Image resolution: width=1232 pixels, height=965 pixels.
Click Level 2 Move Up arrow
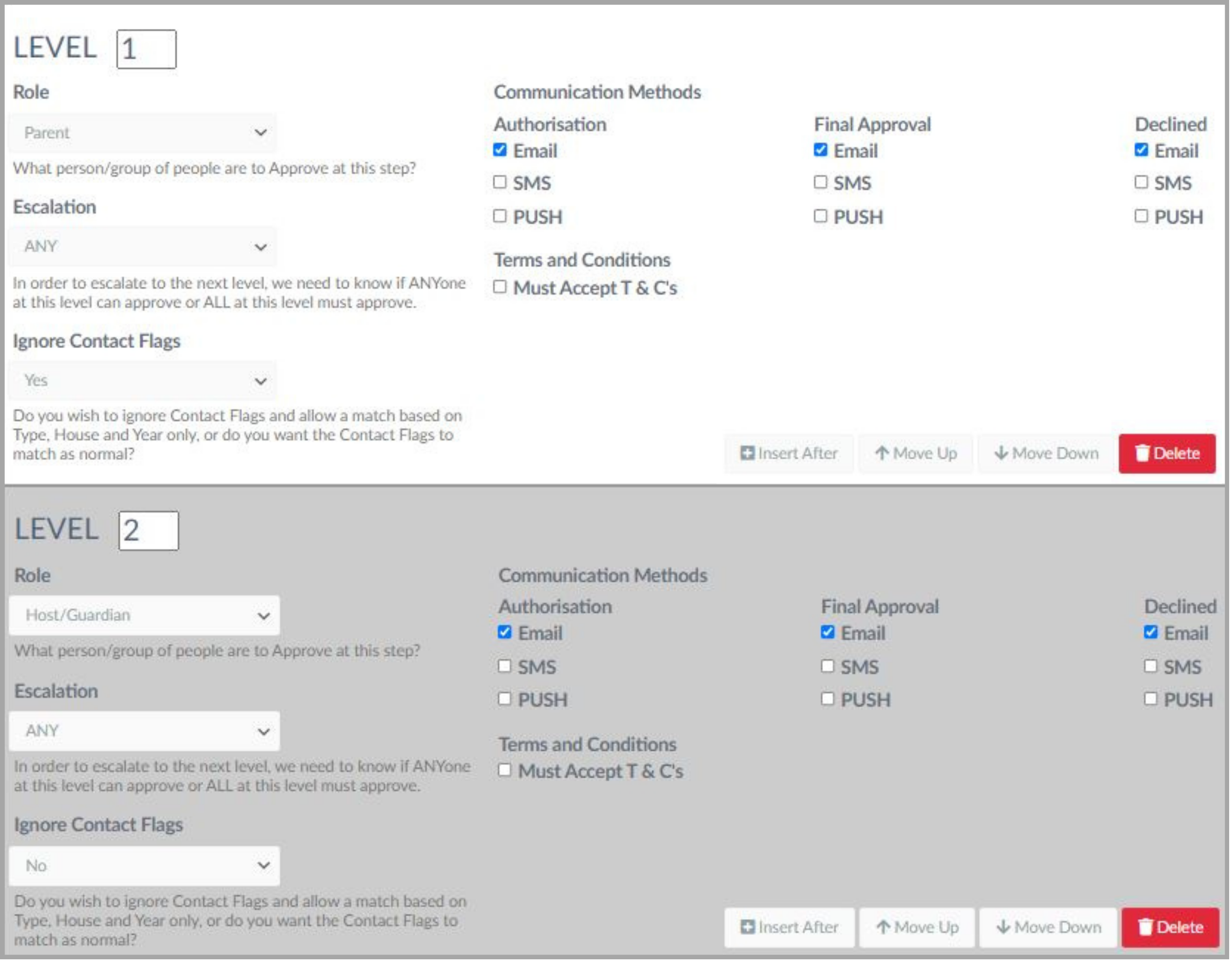[883, 927]
